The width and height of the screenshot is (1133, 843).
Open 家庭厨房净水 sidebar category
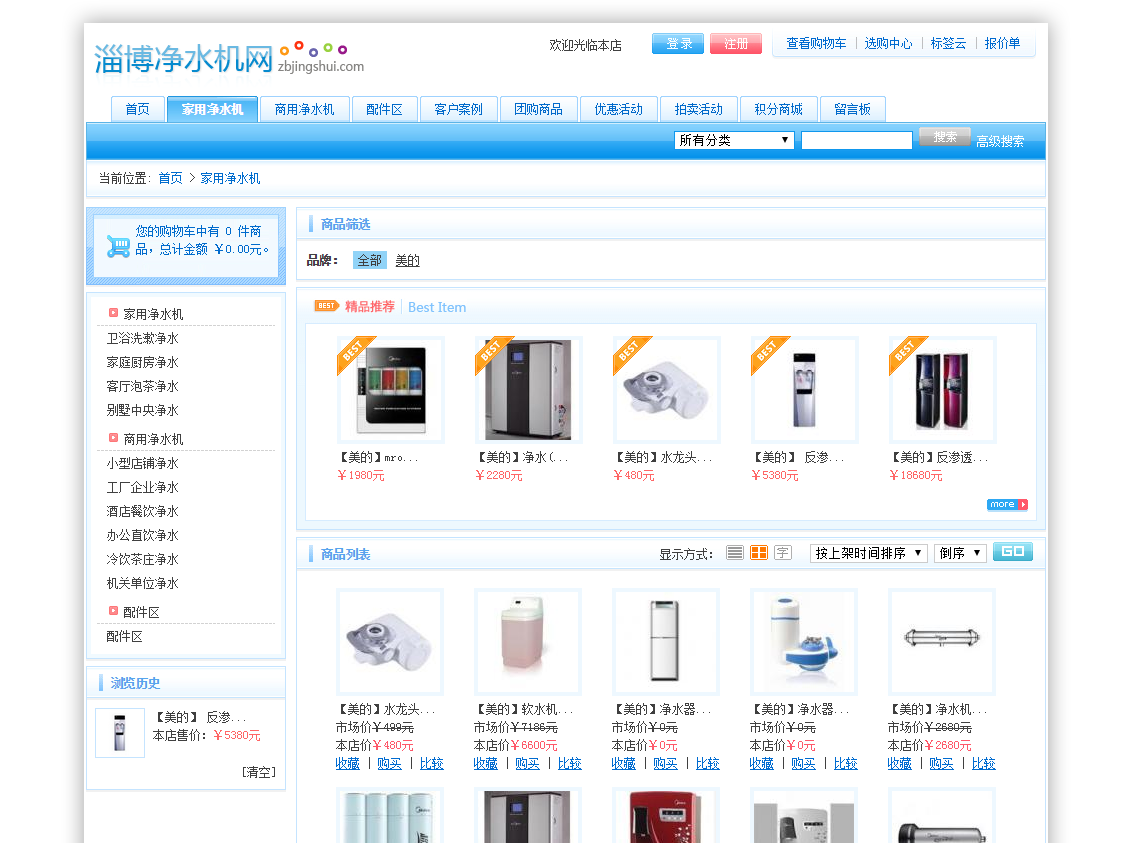142,362
